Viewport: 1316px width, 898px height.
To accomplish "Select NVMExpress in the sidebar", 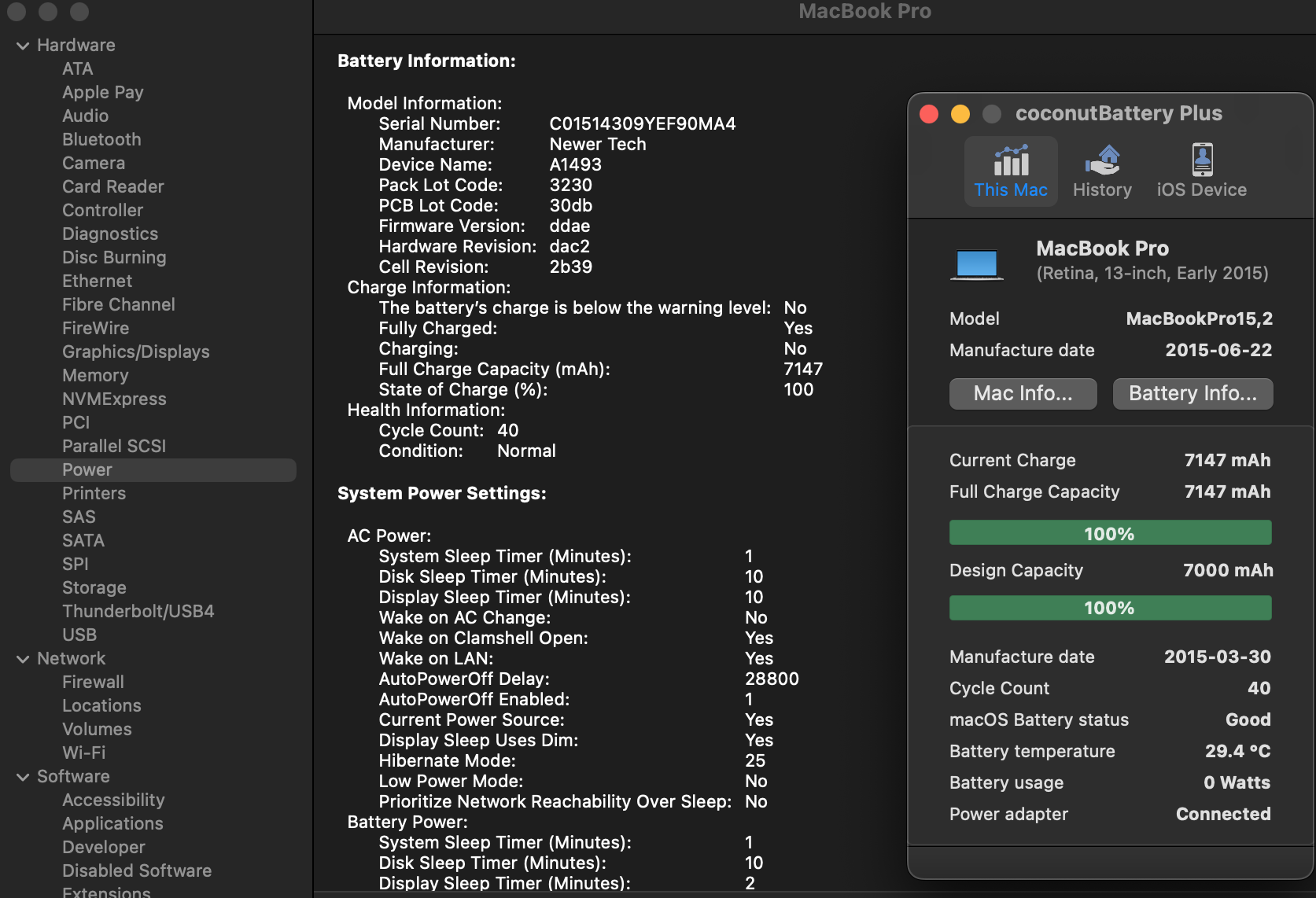I will coord(115,399).
